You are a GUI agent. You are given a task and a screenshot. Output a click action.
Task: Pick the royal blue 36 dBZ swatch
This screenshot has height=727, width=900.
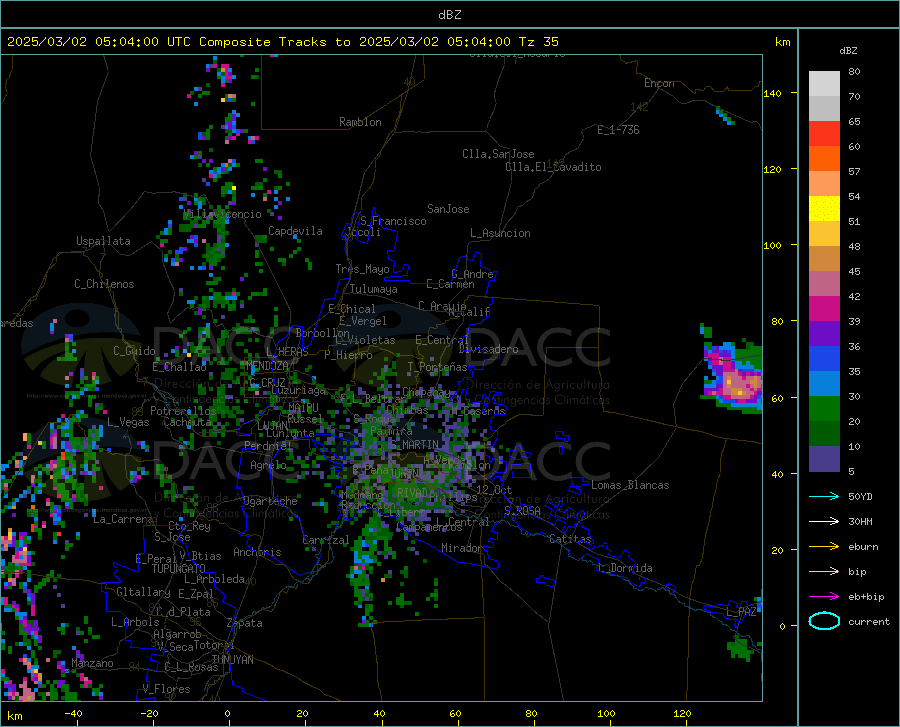(824, 359)
